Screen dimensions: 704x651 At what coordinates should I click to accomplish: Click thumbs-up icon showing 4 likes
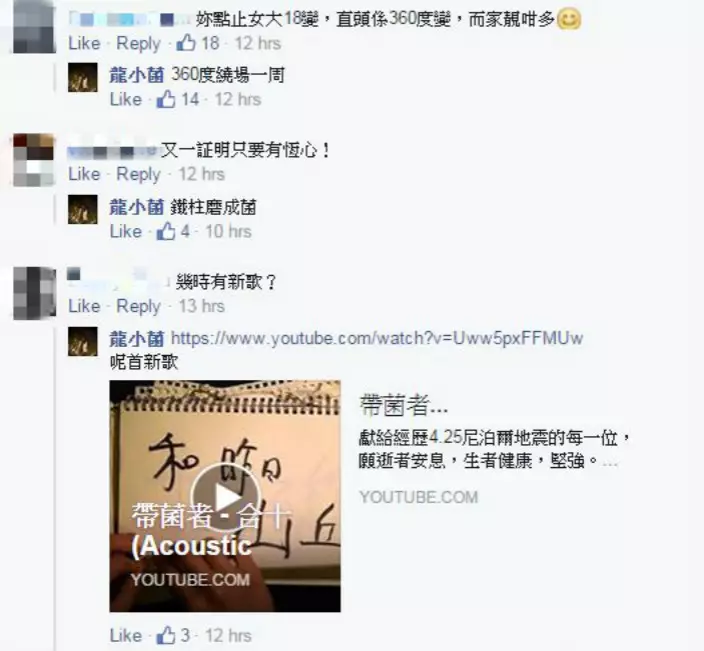tap(166, 231)
